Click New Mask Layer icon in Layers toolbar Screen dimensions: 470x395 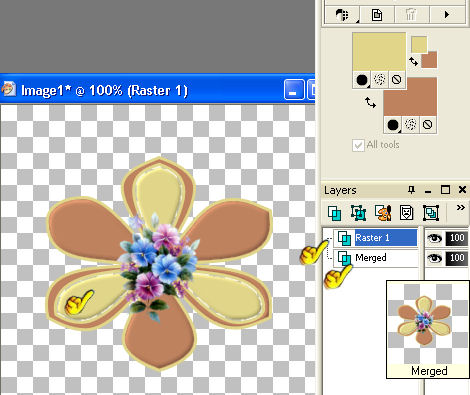coord(406,213)
